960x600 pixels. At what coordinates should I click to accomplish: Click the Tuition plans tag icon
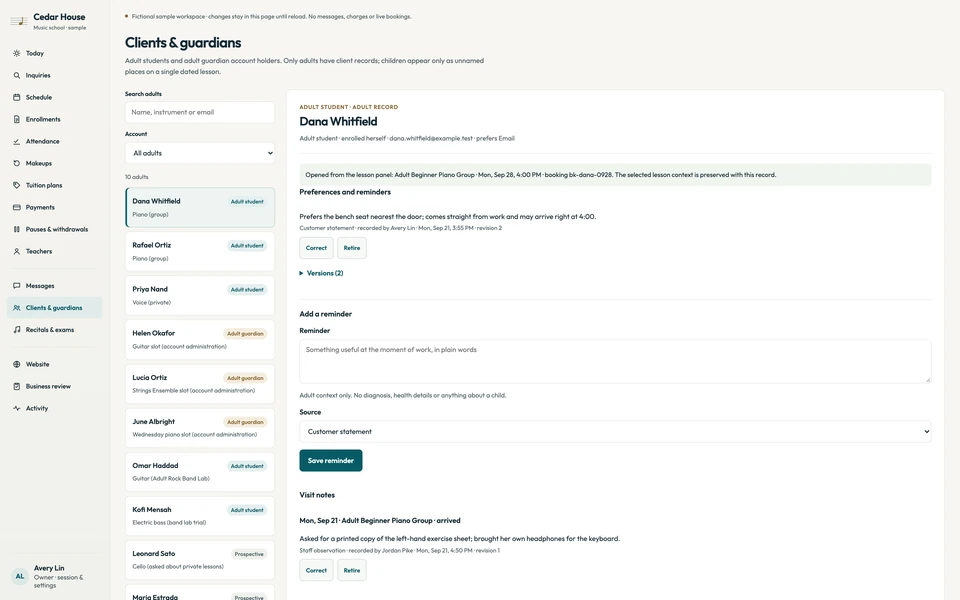tap(17, 186)
